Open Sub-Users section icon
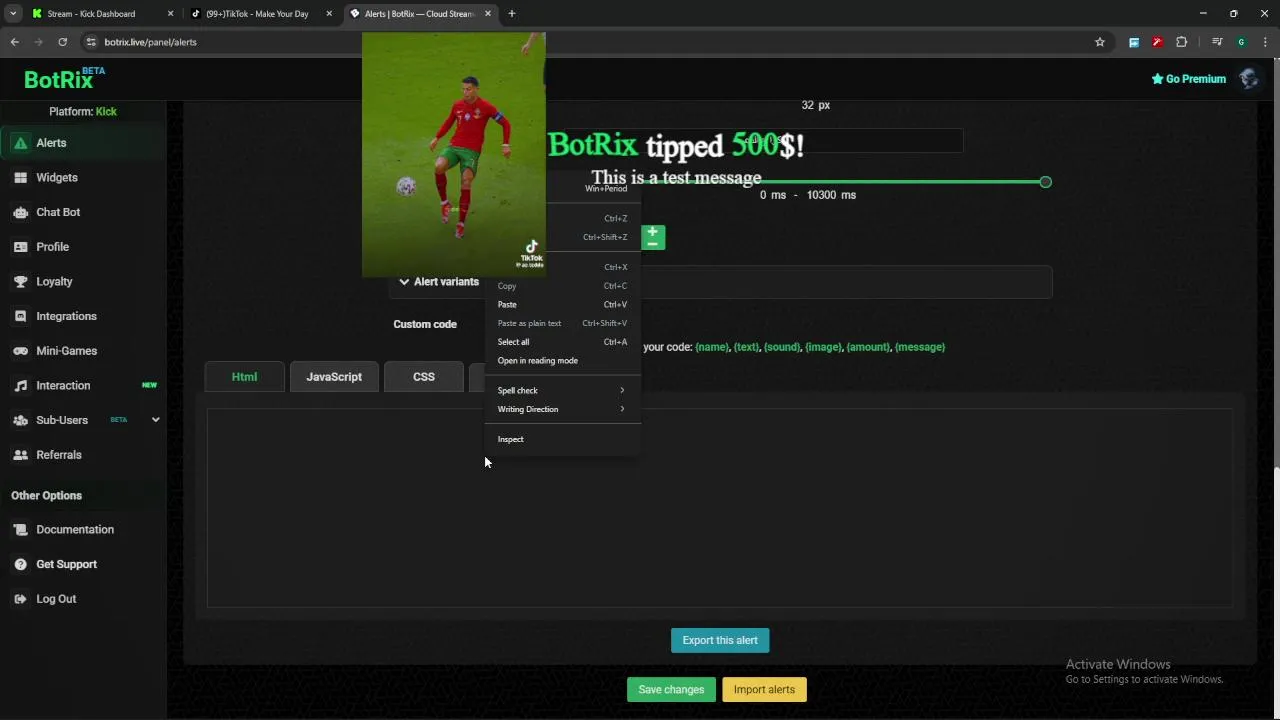Viewport: 1280px width, 720px height. (x=20, y=420)
